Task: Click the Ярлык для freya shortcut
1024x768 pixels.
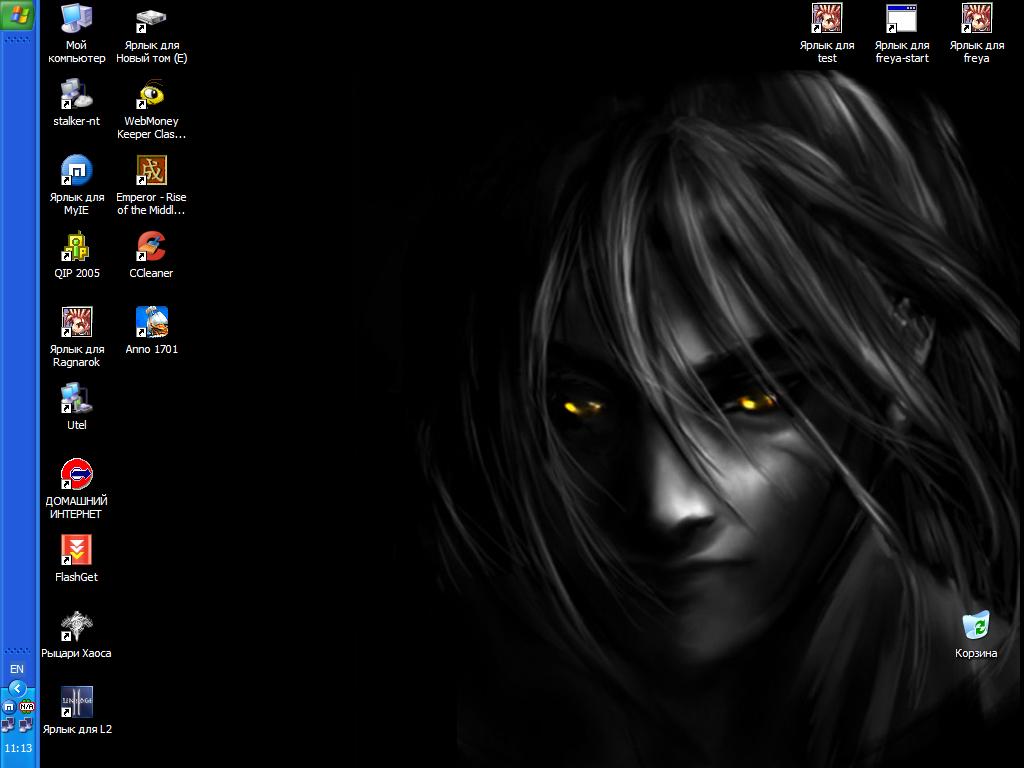Action: point(977,33)
